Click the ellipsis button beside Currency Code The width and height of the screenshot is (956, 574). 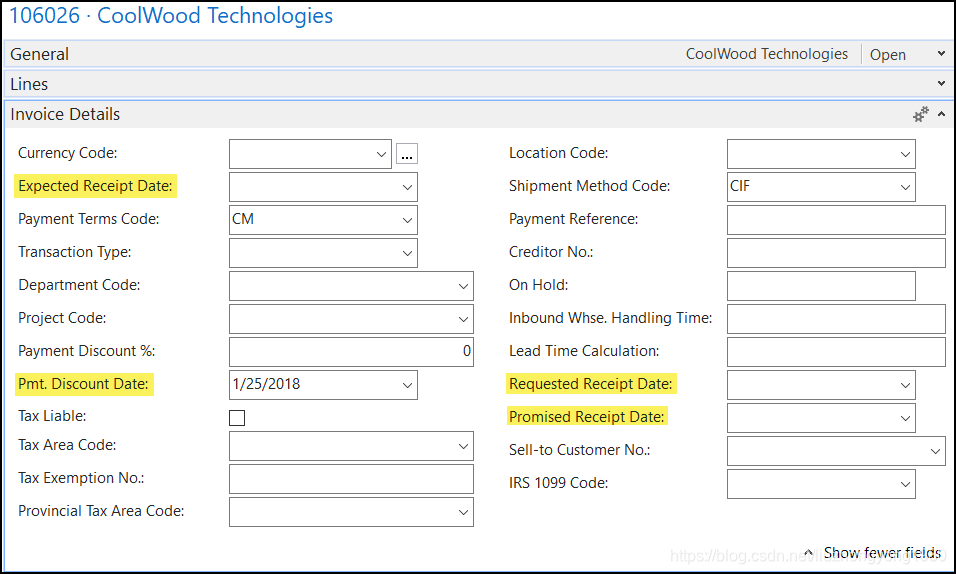pyautogui.click(x=407, y=154)
